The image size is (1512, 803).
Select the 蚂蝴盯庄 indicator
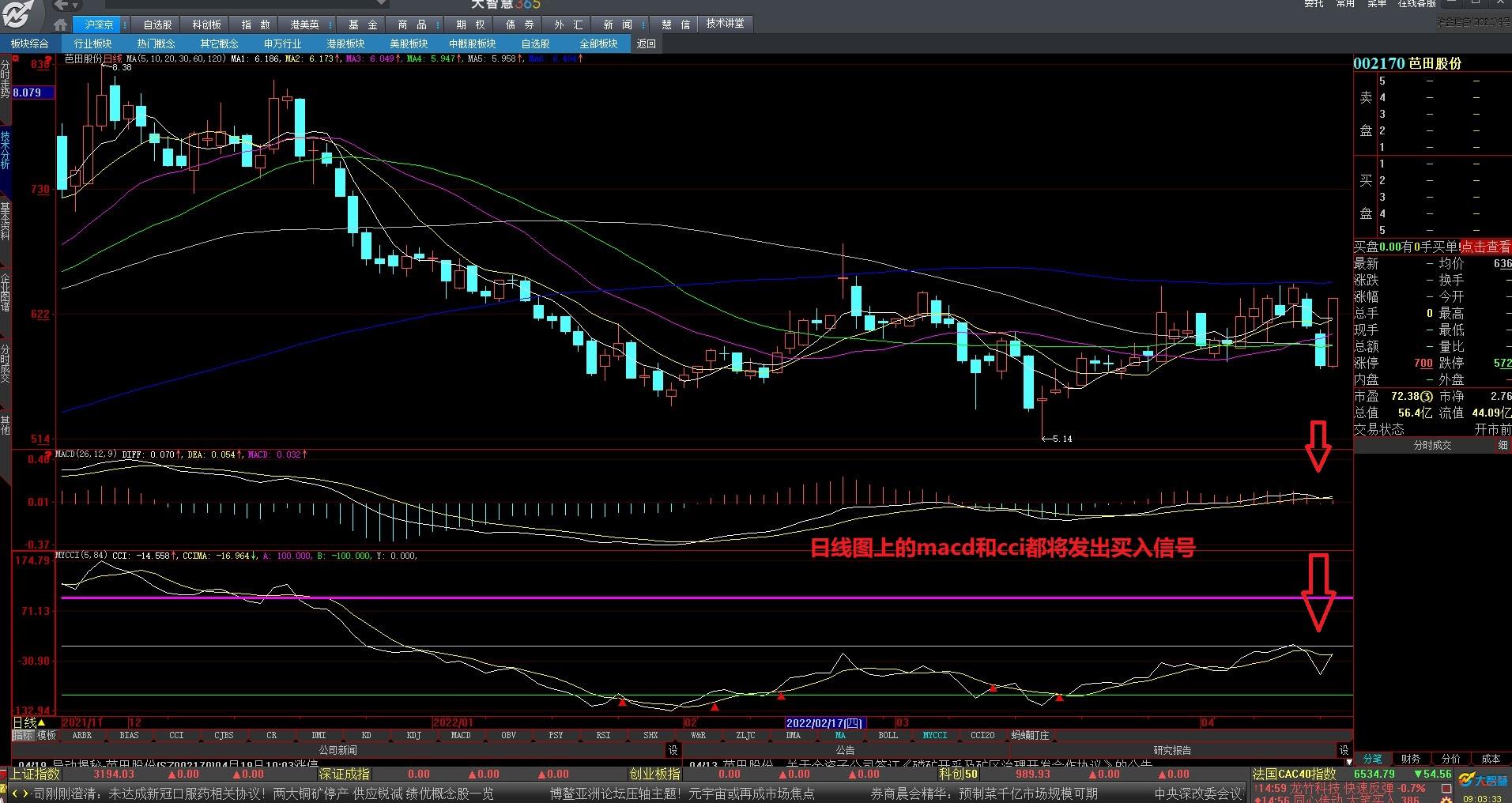pyautogui.click(x=1030, y=735)
